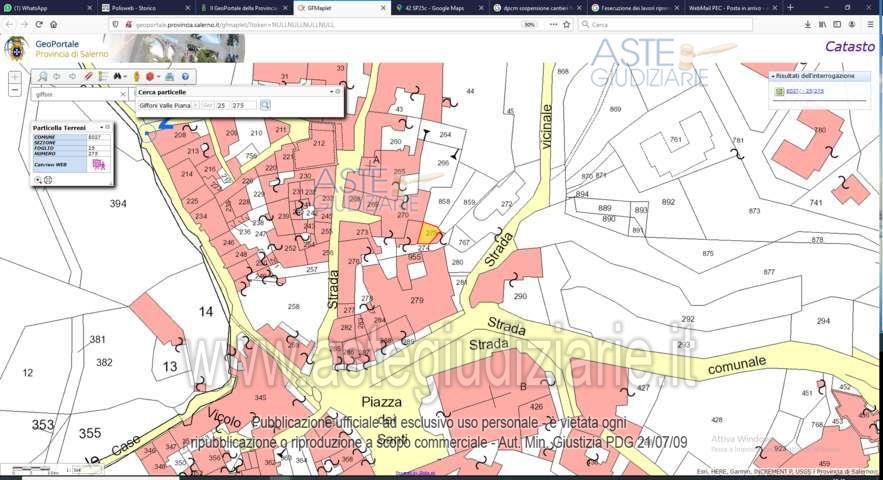Click map zoom out minus button

click(x=15, y=90)
